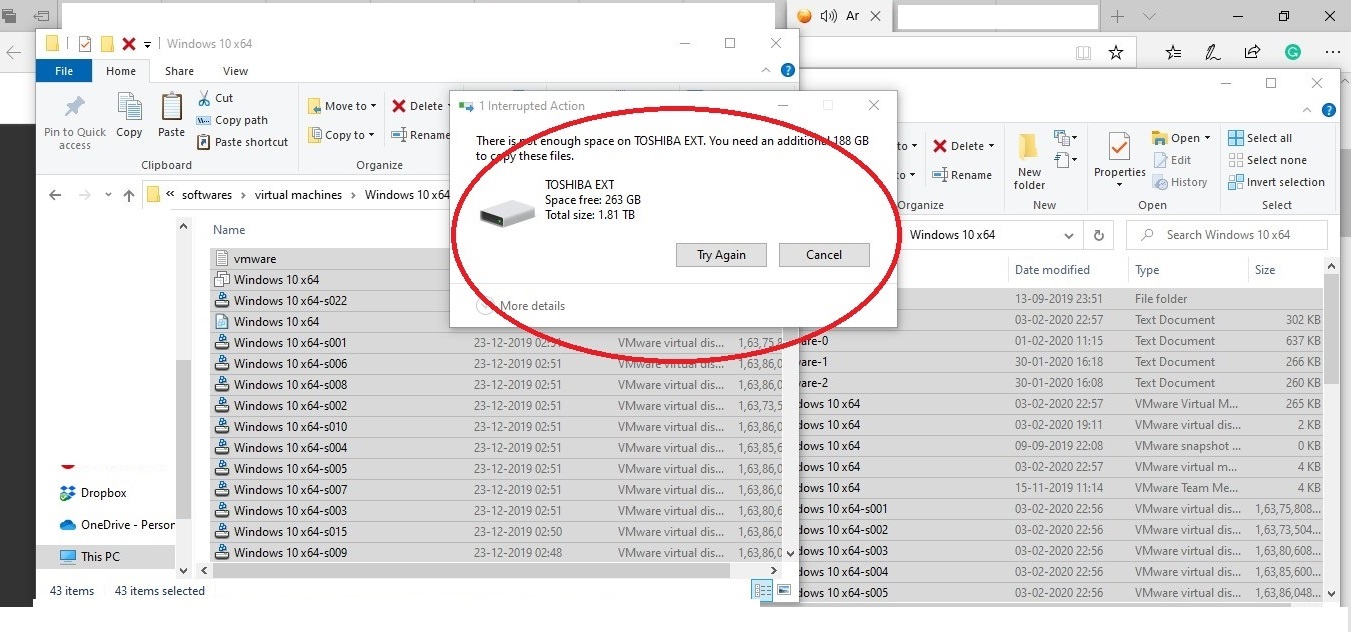
Task: Switch left Explorer to large icons view
Action: tap(783, 591)
